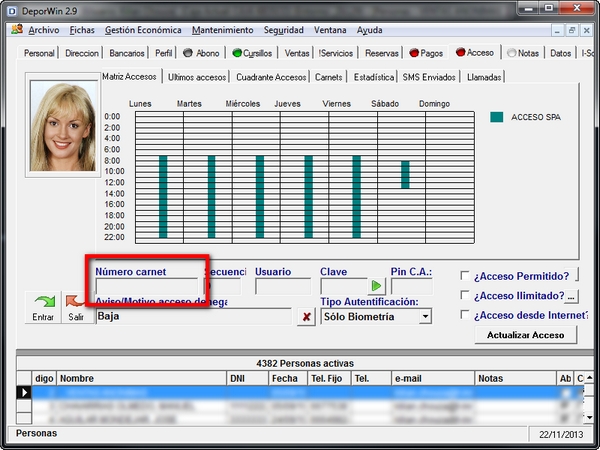Screen dimensions: 600x450
Task: Click the member photo thumbnail
Action: 63,126
